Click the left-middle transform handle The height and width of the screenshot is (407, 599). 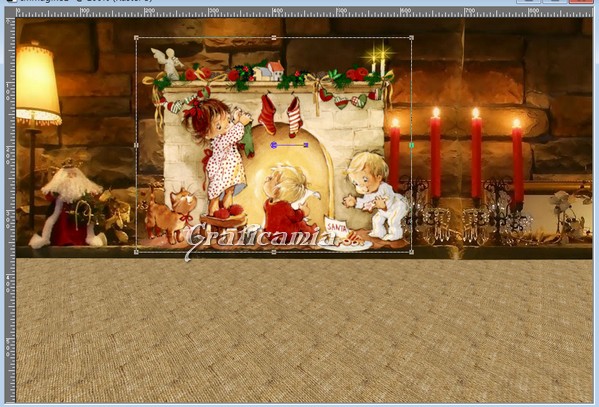coord(136,145)
